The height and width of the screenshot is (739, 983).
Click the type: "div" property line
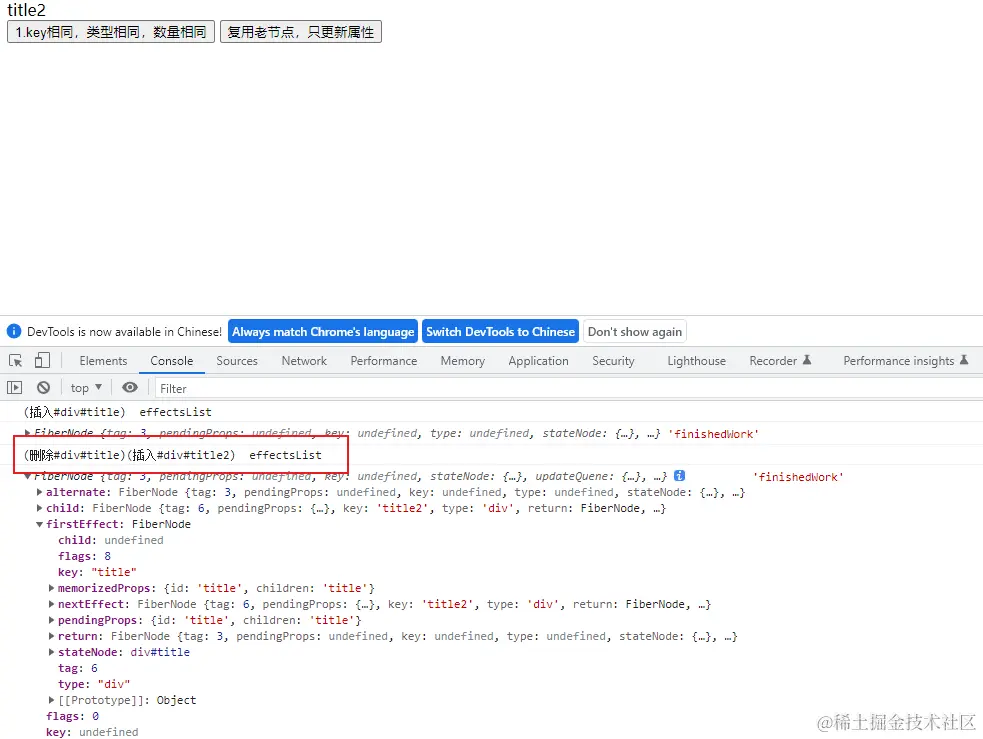pyautogui.click(x=94, y=684)
